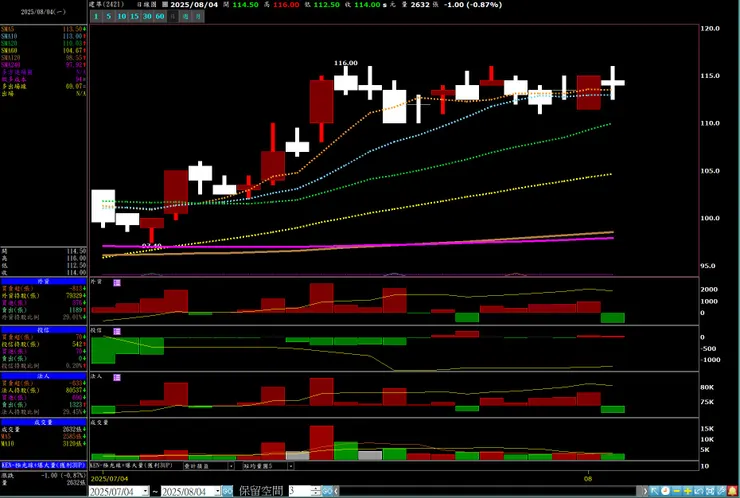Select the 外資 blue panel header

43,281
